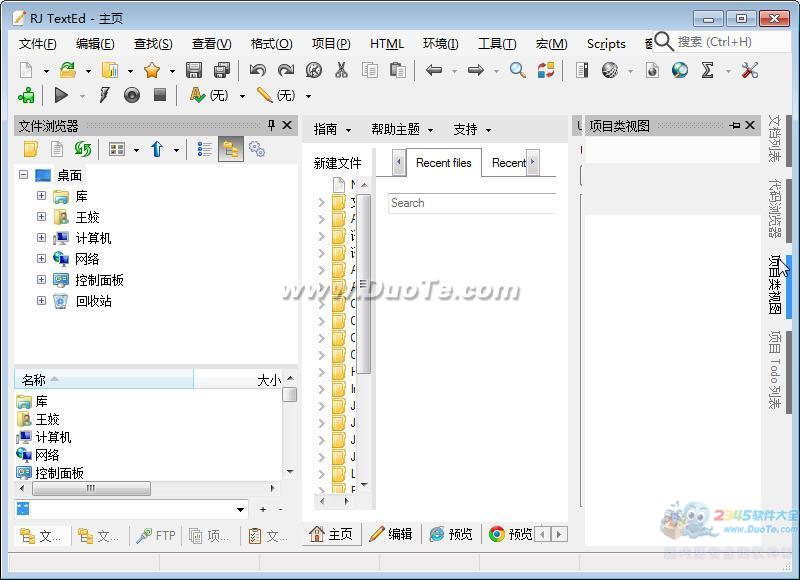This screenshot has width=800, height=580.
Task: Refresh the file browser with green arrows icon
Action: (83, 149)
